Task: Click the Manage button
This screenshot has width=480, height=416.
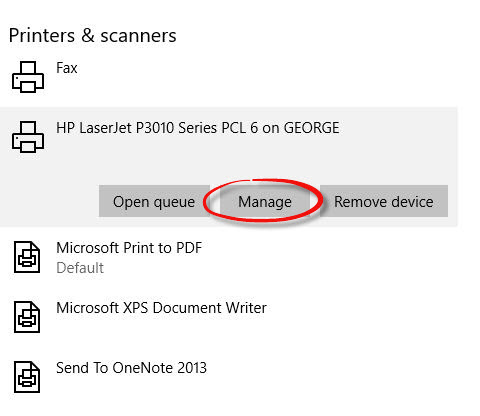Action: (x=265, y=201)
